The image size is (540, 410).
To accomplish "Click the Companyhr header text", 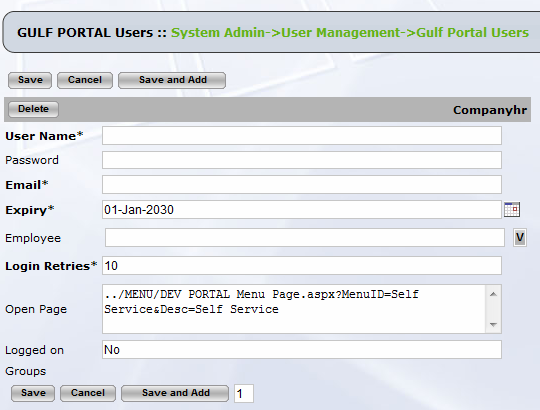I will coord(490,110).
